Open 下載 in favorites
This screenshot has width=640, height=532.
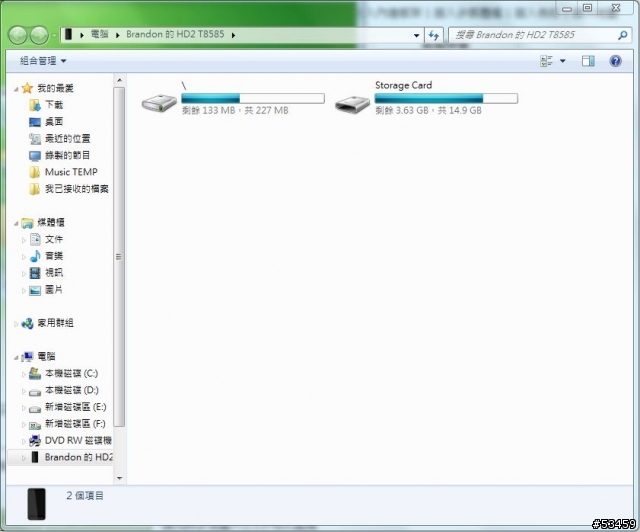[54, 105]
